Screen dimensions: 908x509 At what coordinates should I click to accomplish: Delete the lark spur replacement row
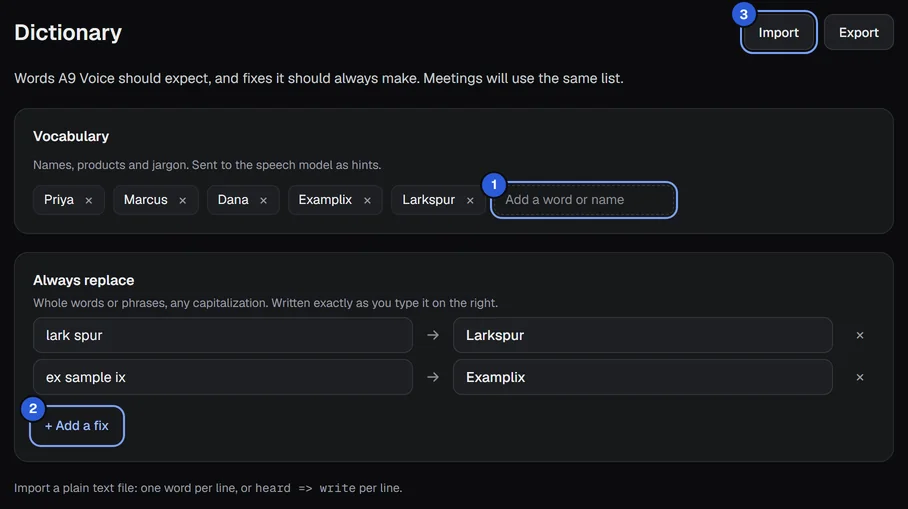(x=860, y=335)
